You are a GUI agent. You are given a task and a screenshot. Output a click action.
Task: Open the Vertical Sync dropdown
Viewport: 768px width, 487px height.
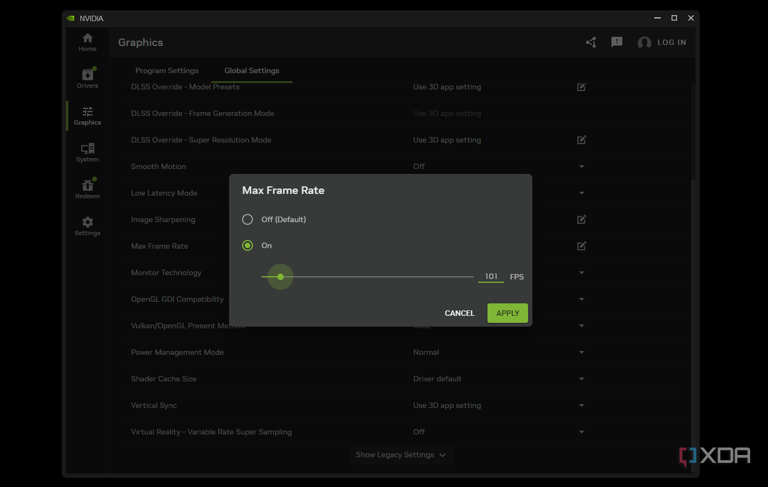(581, 405)
